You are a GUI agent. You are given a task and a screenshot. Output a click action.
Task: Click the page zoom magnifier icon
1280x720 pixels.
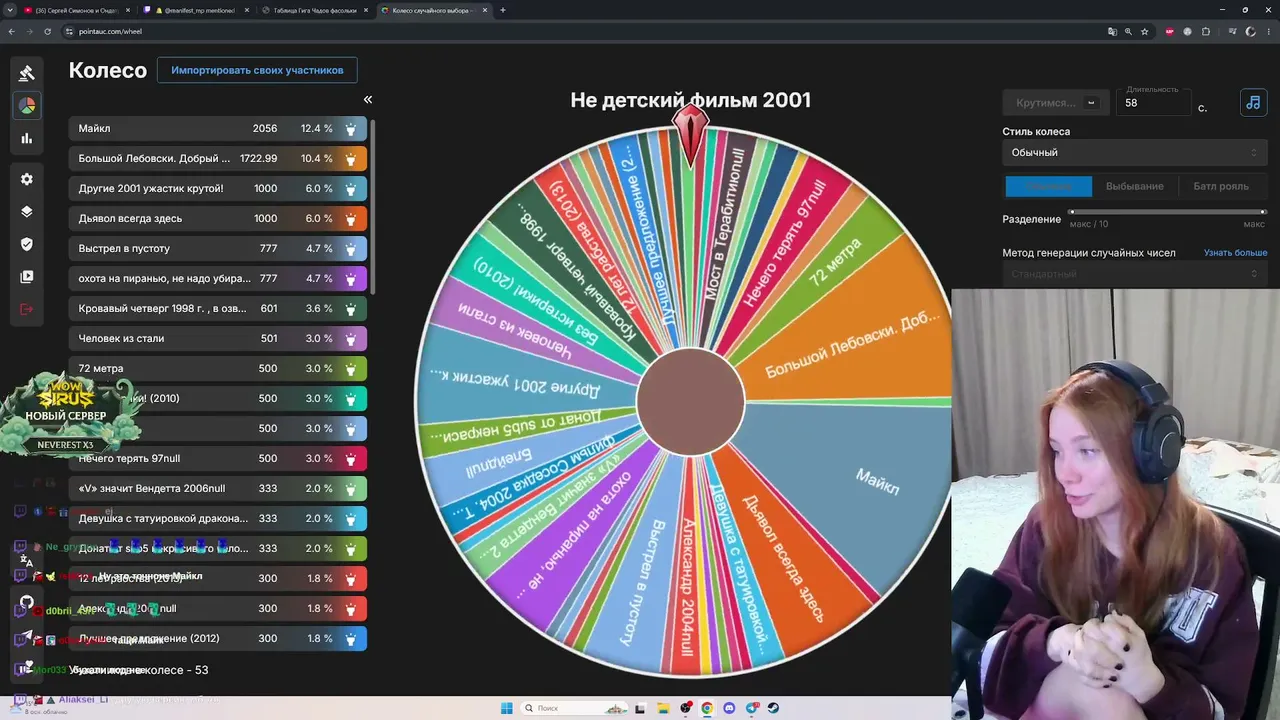(1128, 31)
